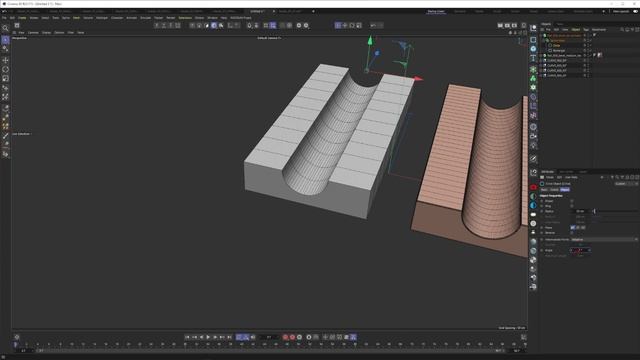Open the Render menu

pos(171,18)
